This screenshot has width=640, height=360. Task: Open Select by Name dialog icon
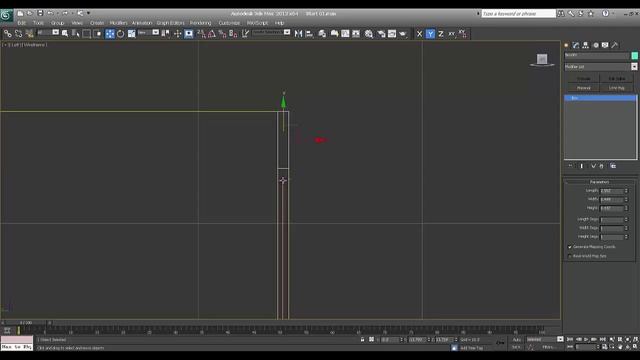(76, 34)
